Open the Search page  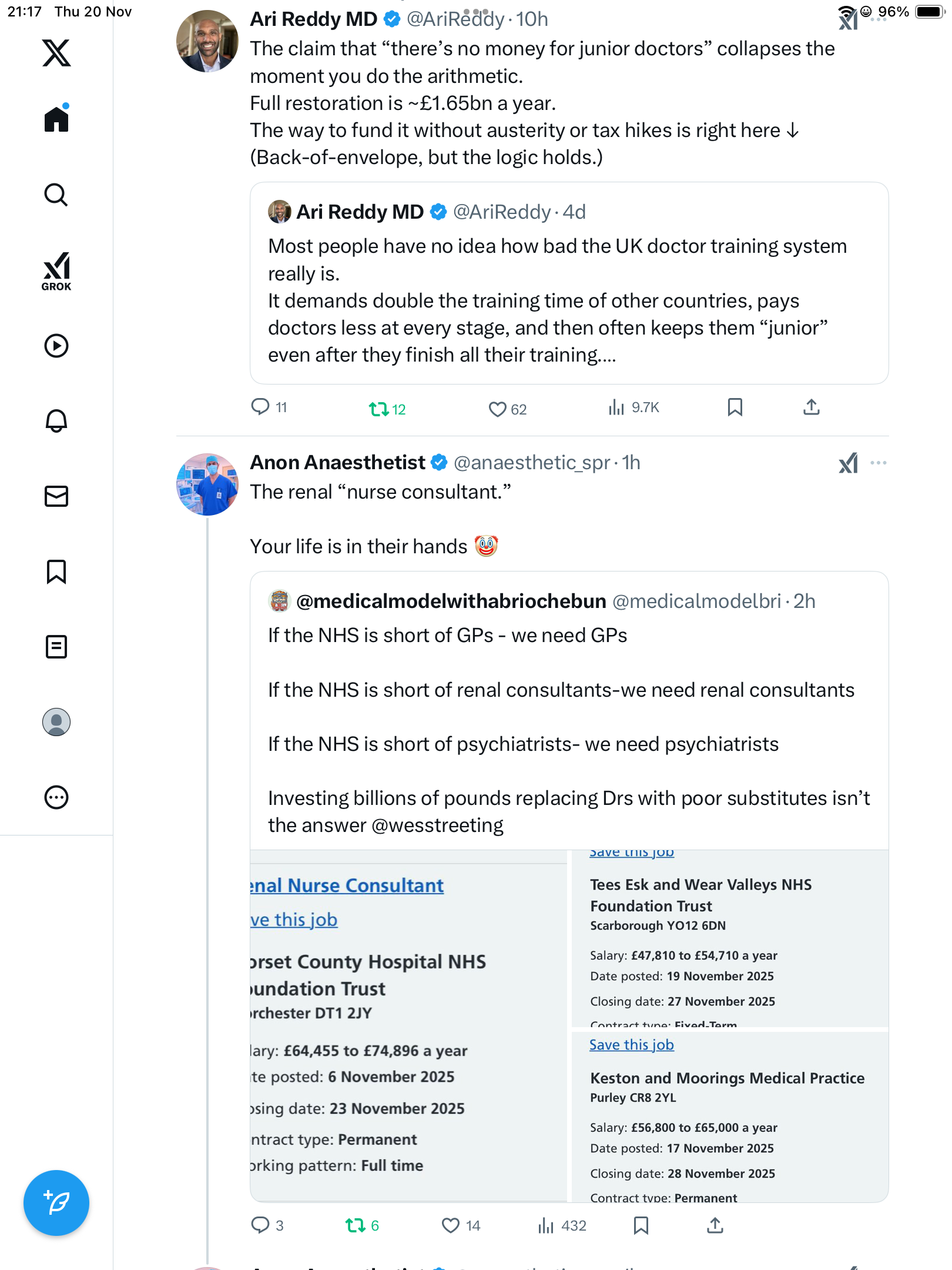(56, 195)
